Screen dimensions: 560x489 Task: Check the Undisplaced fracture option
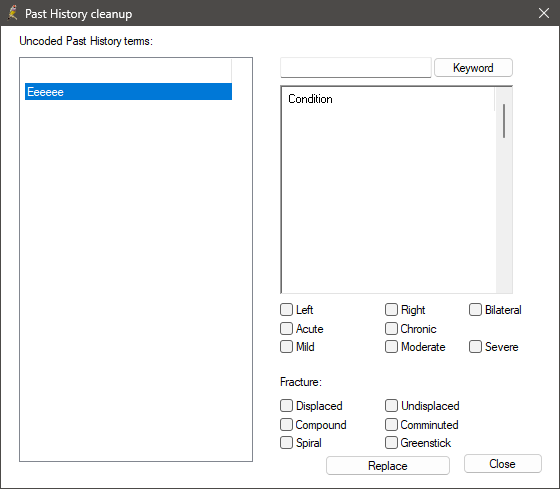pyautogui.click(x=391, y=406)
